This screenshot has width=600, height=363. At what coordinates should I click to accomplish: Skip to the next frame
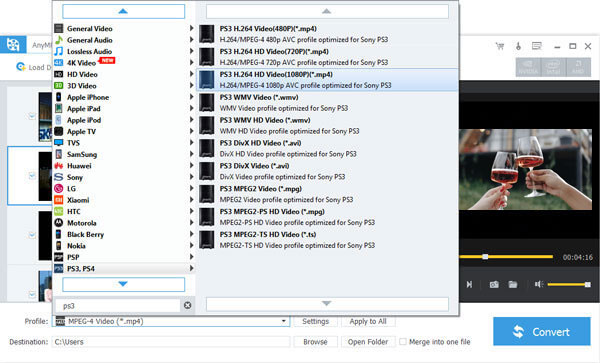point(469,284)
